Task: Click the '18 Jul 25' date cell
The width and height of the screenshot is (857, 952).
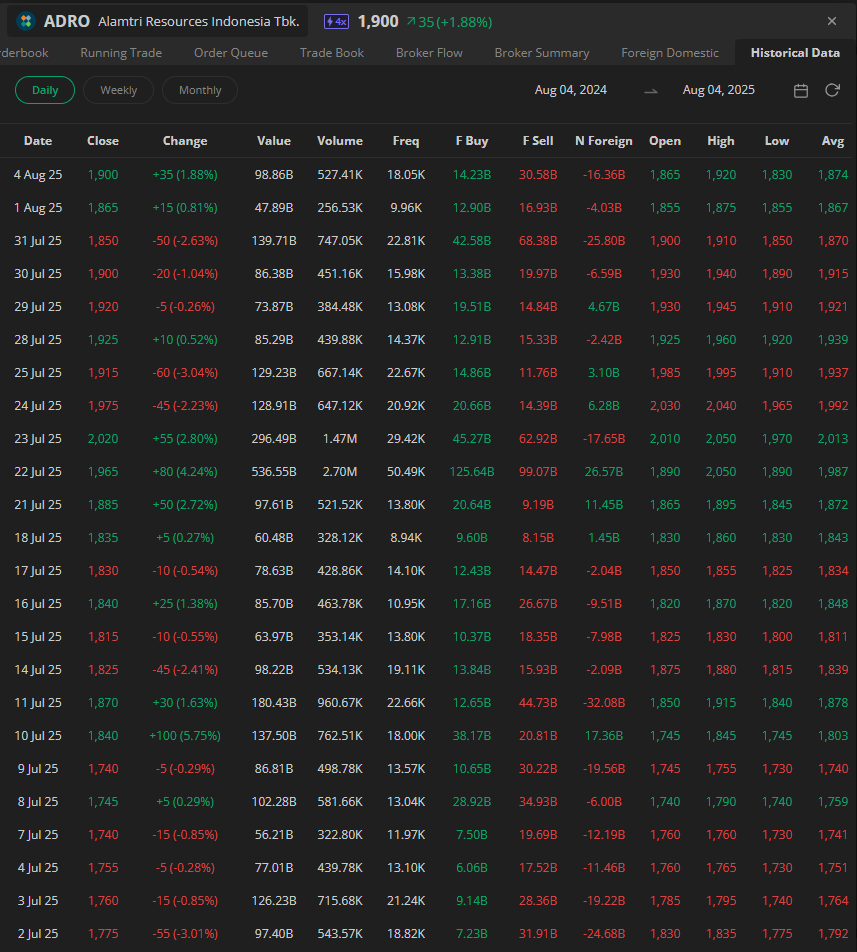Action: 38,538
